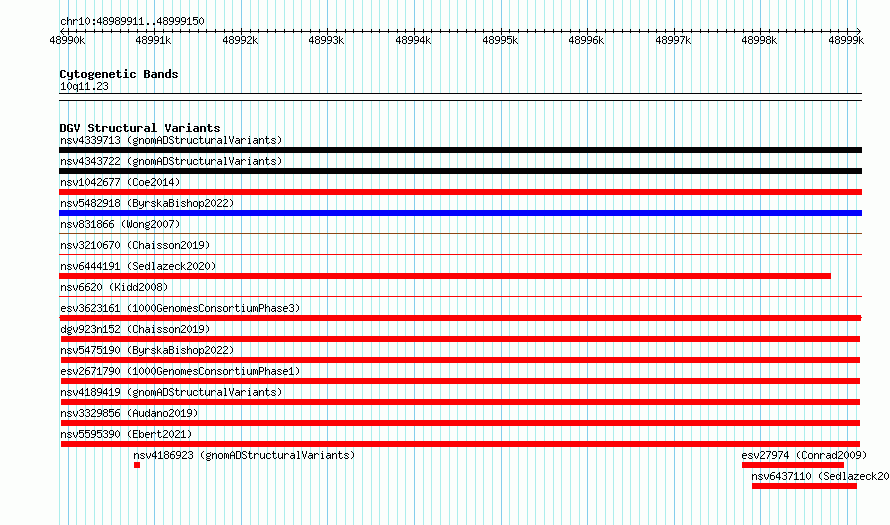Open variant nsv831866 (Wong2007) label
Image resolution: width=890 pixels, height=525 pixels.
(120, 224)
